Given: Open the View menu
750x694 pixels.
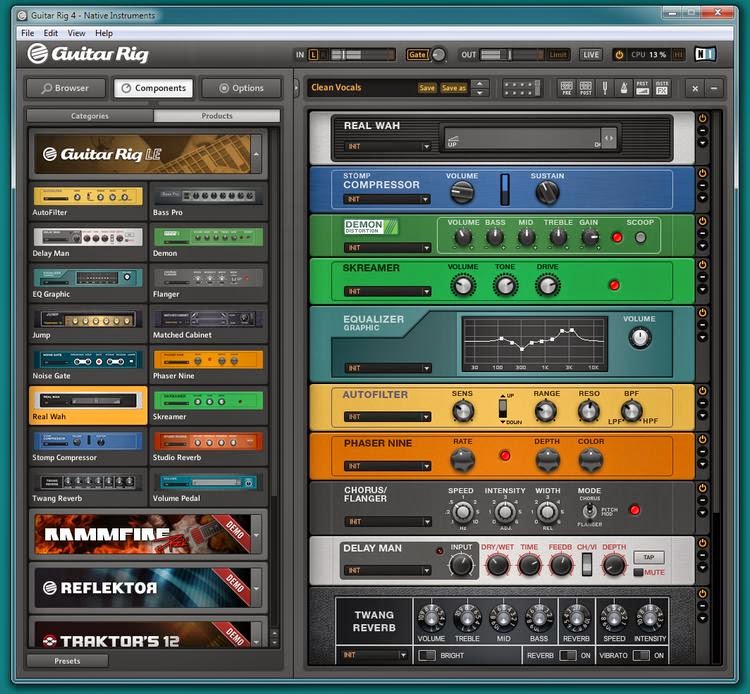Looking at the screenshot, I should click(x=76, y=33).
